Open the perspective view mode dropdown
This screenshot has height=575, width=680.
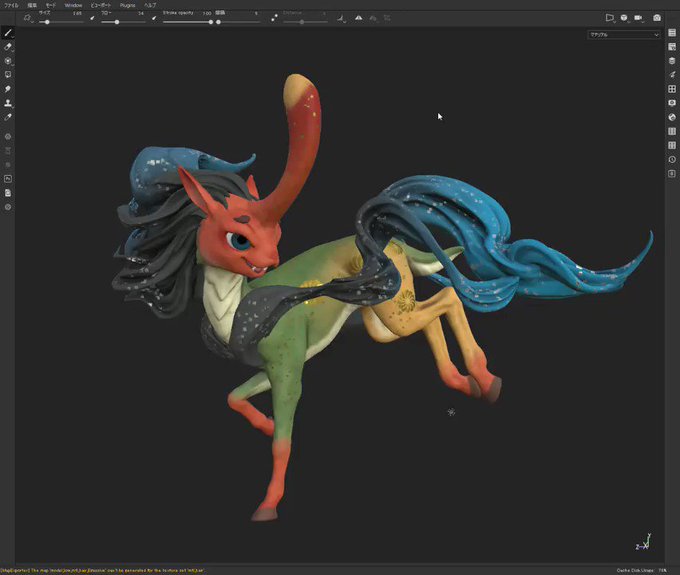(610, 18)
